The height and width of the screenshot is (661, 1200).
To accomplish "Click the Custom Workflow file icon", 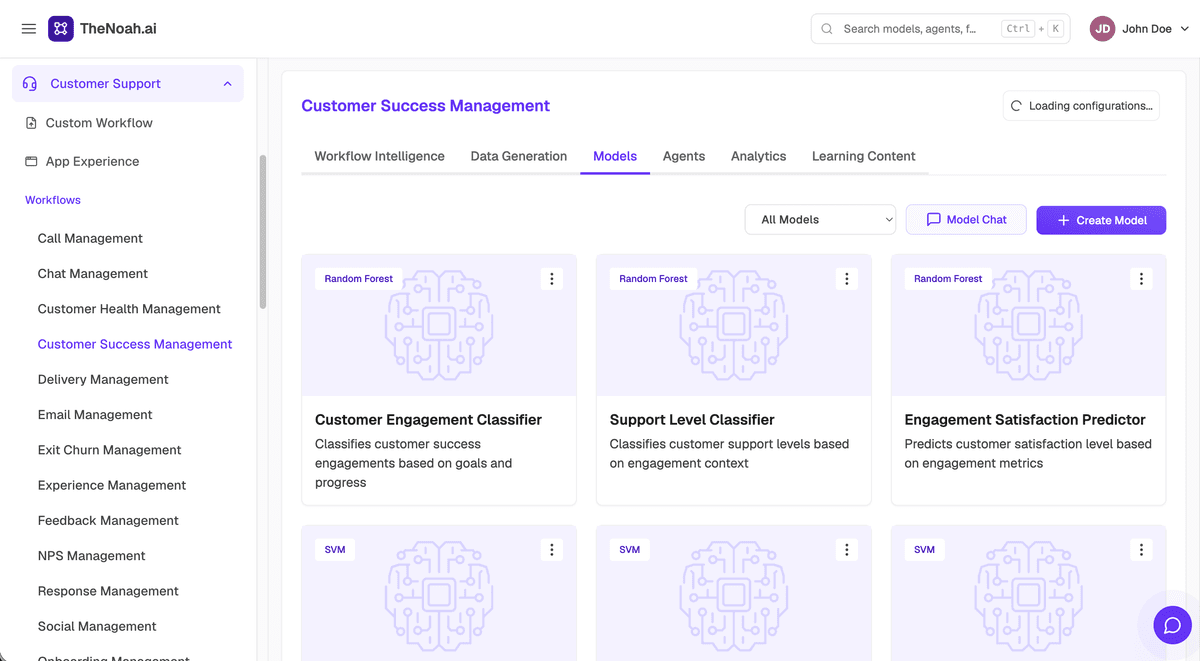I will (31, 123).
